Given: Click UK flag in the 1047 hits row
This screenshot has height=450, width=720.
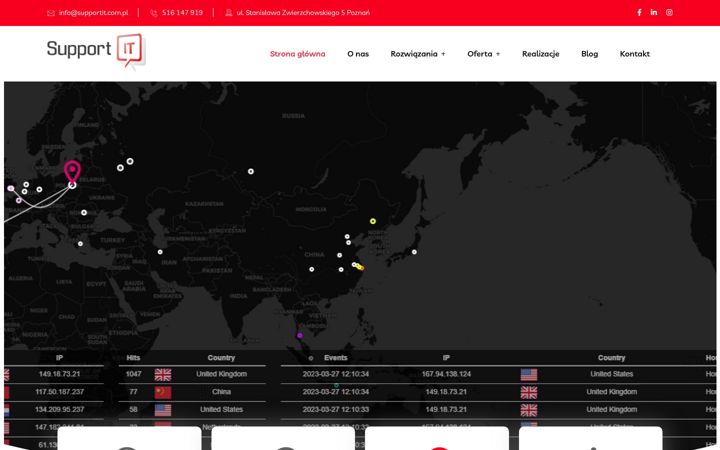Looking at the screenshot, I should click(x=163, y=374).
